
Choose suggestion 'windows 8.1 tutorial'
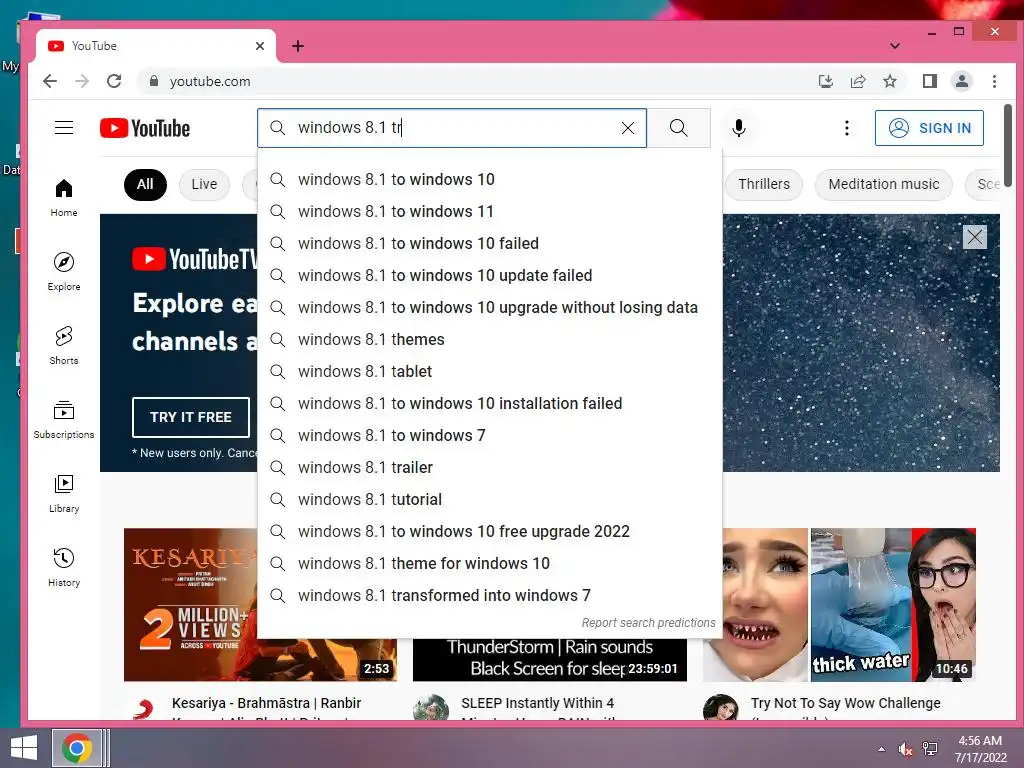[490, 500]
